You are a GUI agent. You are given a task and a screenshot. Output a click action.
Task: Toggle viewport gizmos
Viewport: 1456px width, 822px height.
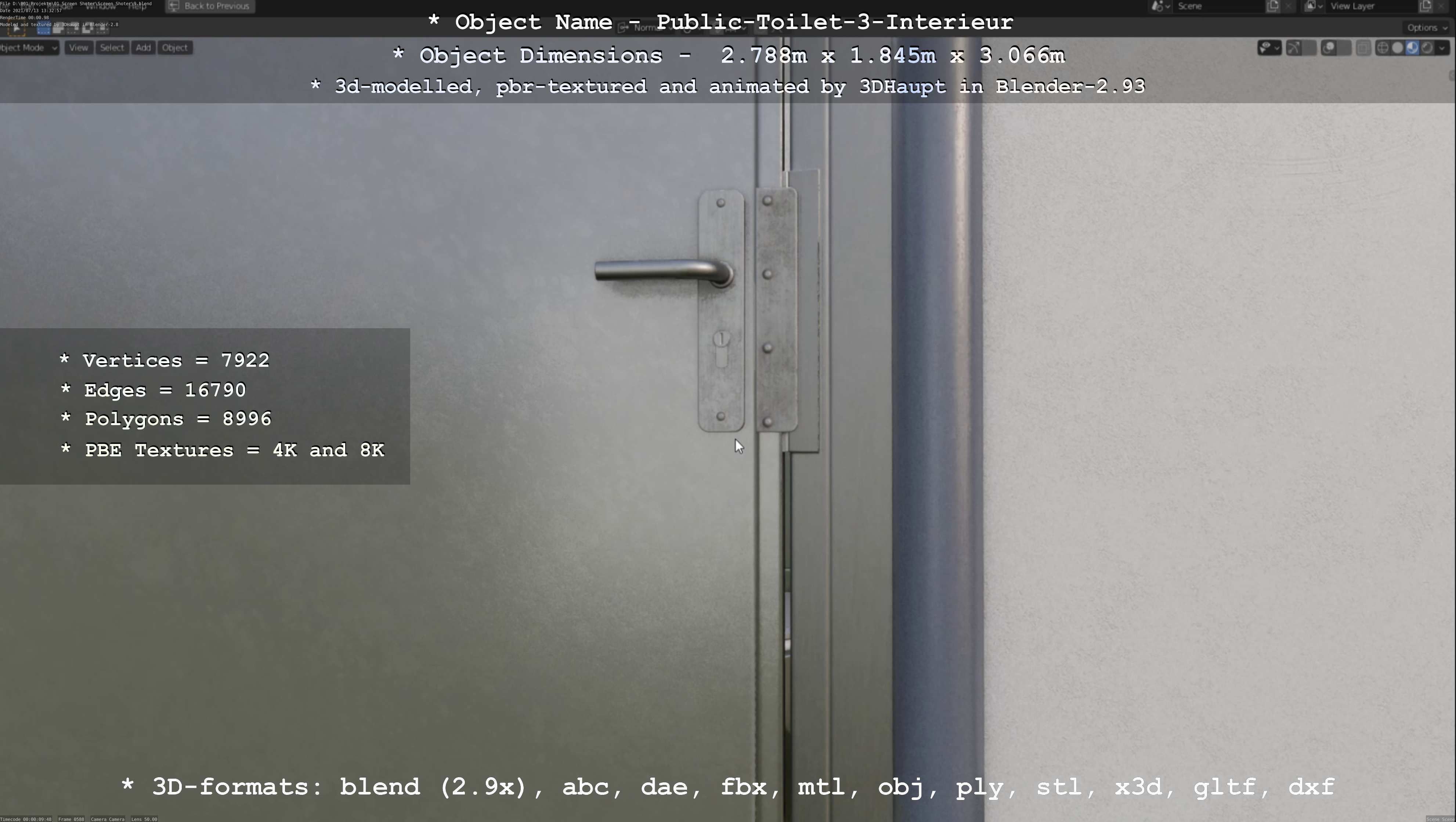tap(1294, 47)
